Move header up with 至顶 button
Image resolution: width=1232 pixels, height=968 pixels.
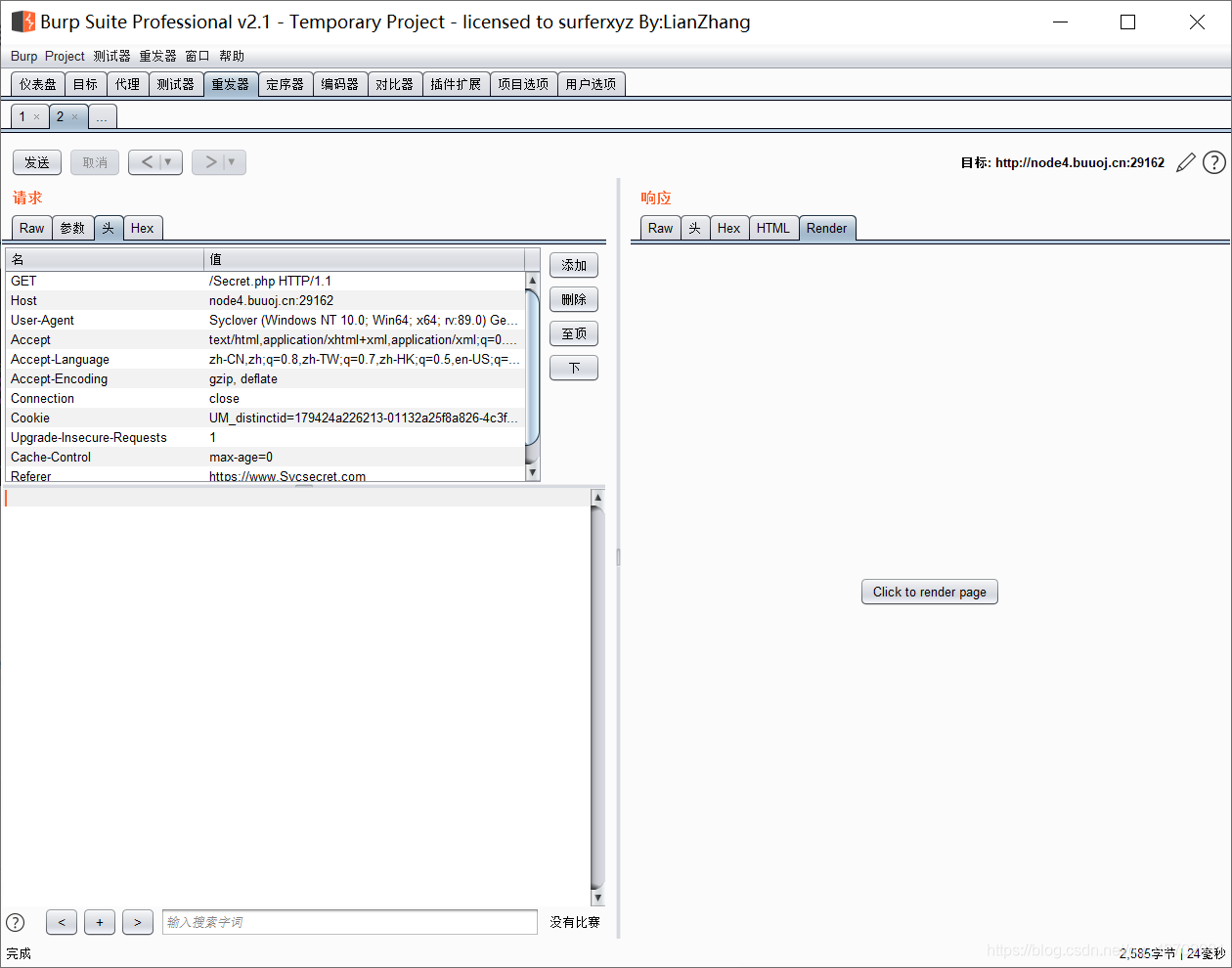[574, 333]
